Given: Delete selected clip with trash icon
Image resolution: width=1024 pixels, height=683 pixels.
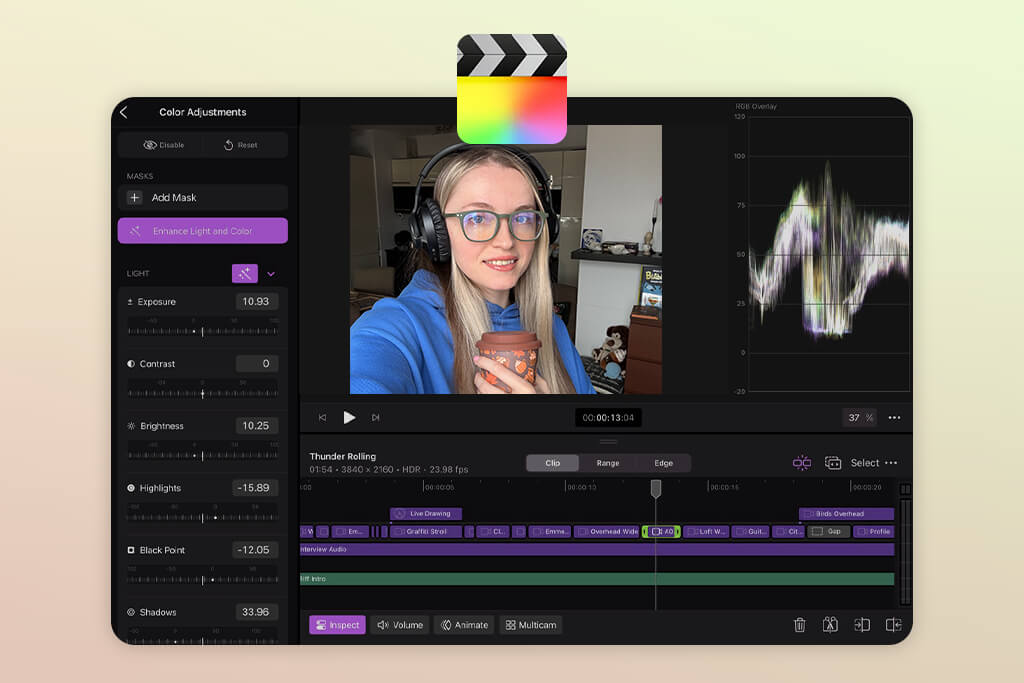Looking at the screenshot, I should coord(799,625).
